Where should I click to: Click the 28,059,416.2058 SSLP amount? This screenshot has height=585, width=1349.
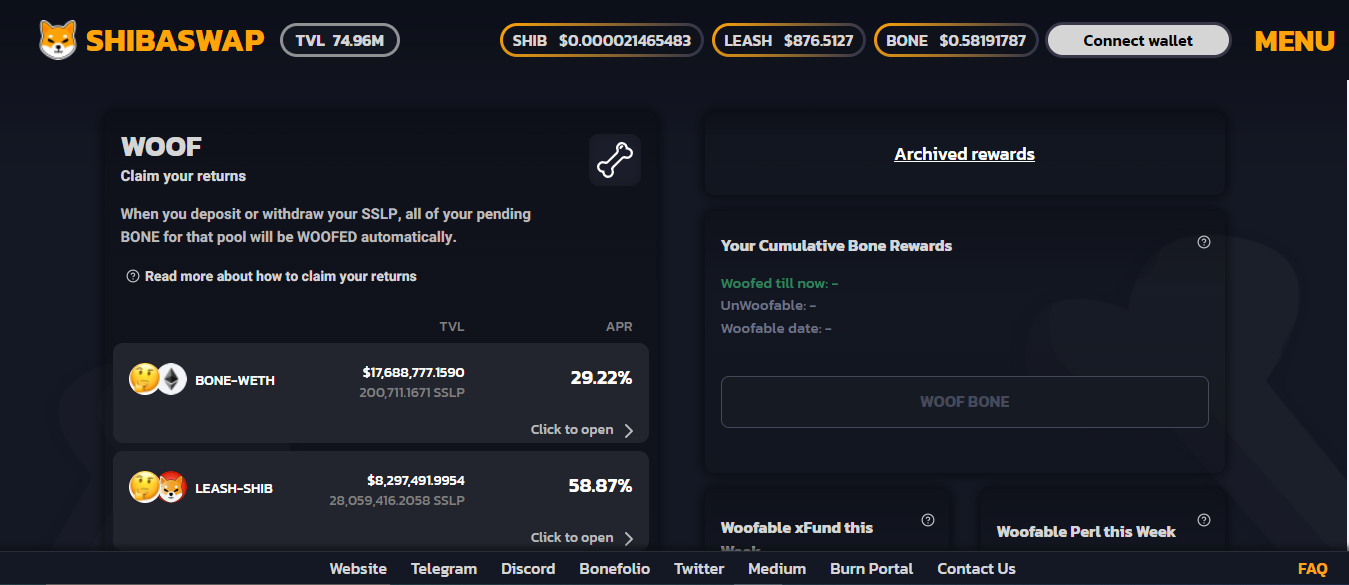397,500
